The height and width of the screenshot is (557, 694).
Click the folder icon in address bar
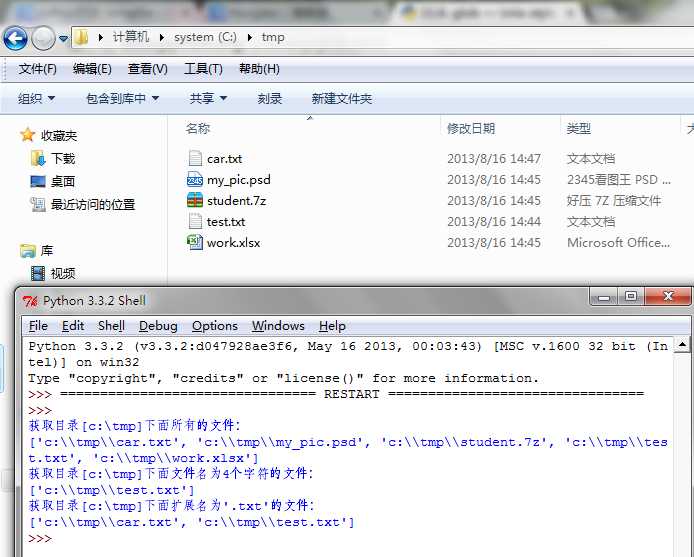pos(81,37)
